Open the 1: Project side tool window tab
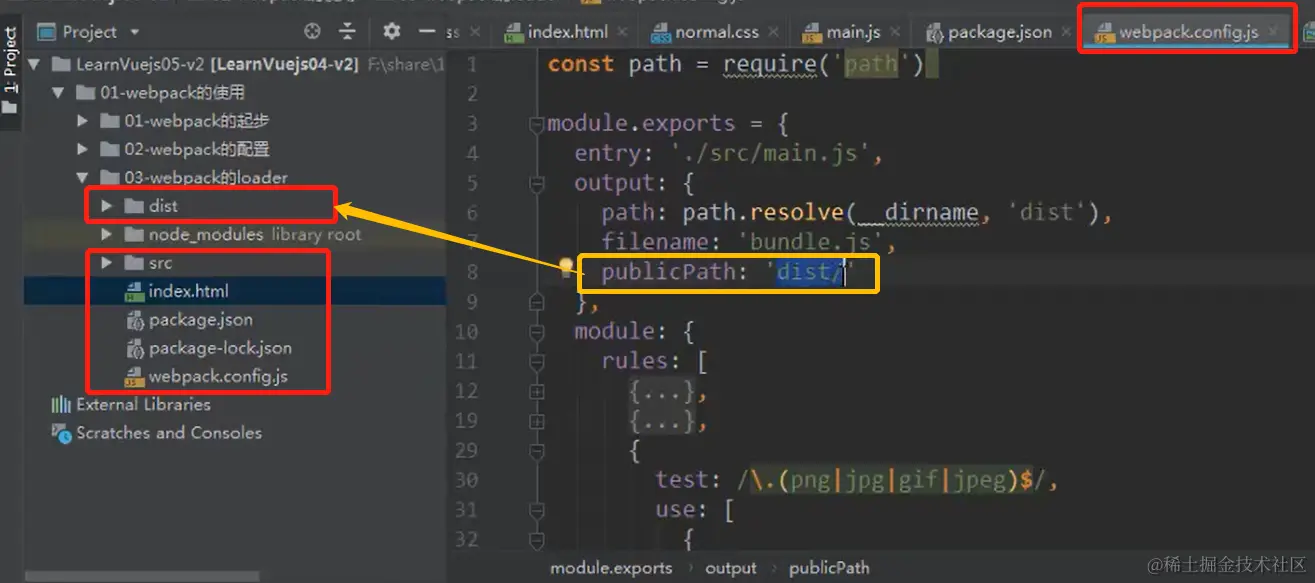1315x583 pixels. pyautogui.click(x=11, y=70)
